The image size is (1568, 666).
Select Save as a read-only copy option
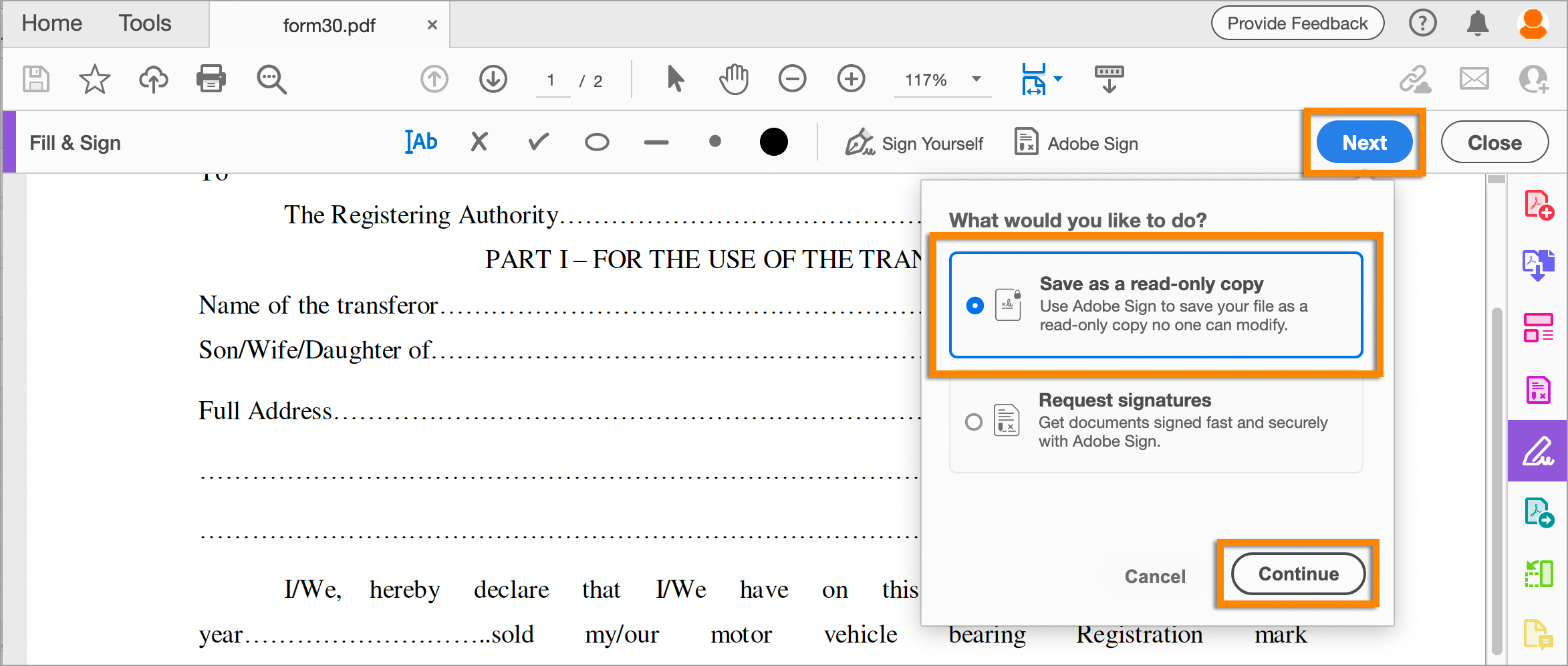click(x=1156, y=305)
